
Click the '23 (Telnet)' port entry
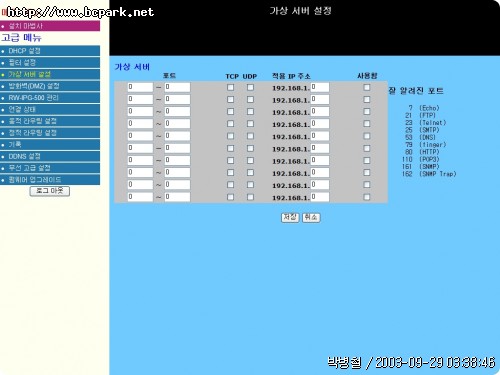(426, 123)
